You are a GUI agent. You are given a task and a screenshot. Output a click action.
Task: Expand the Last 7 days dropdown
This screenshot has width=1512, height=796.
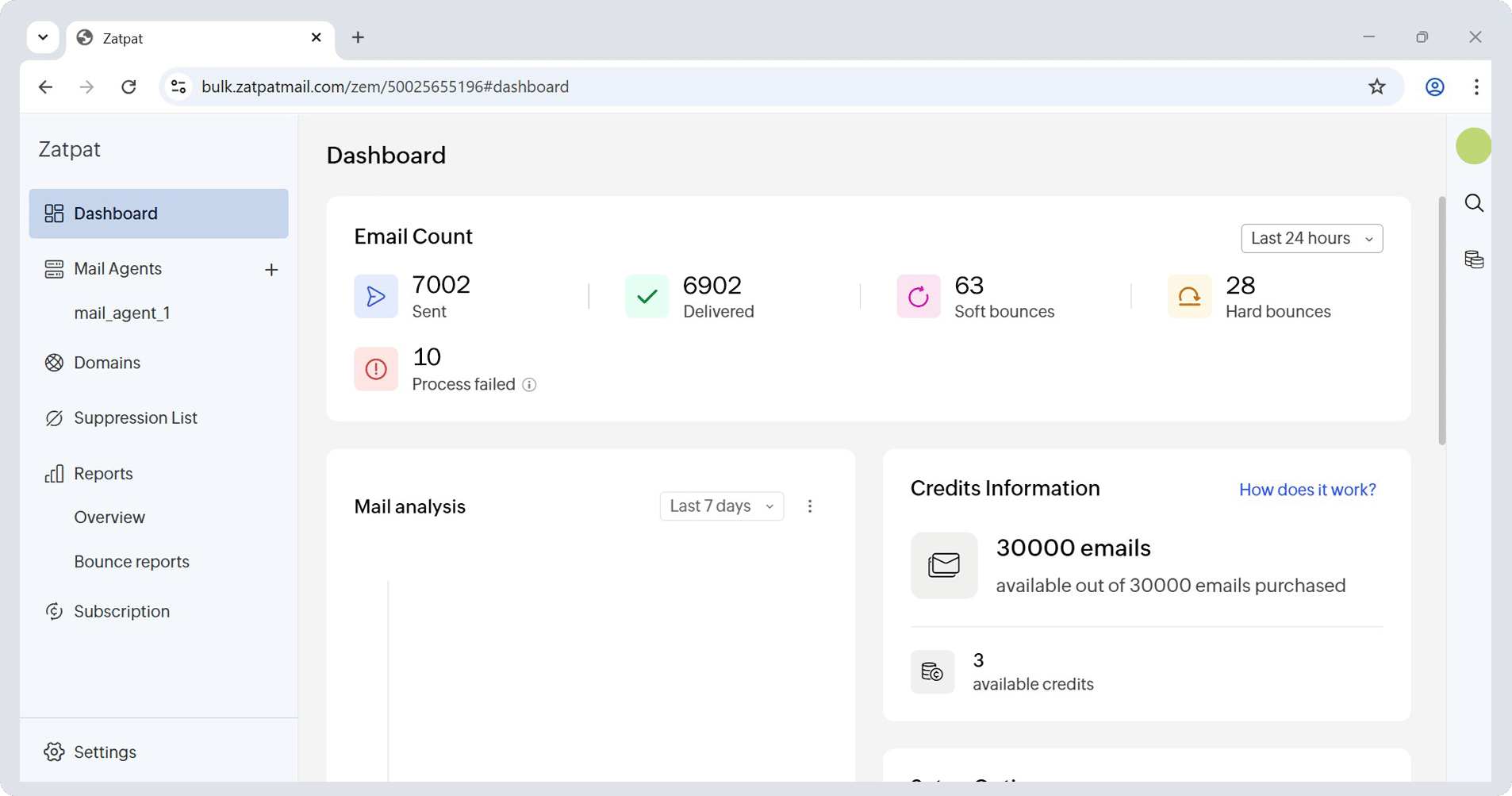tap(721, 506)
